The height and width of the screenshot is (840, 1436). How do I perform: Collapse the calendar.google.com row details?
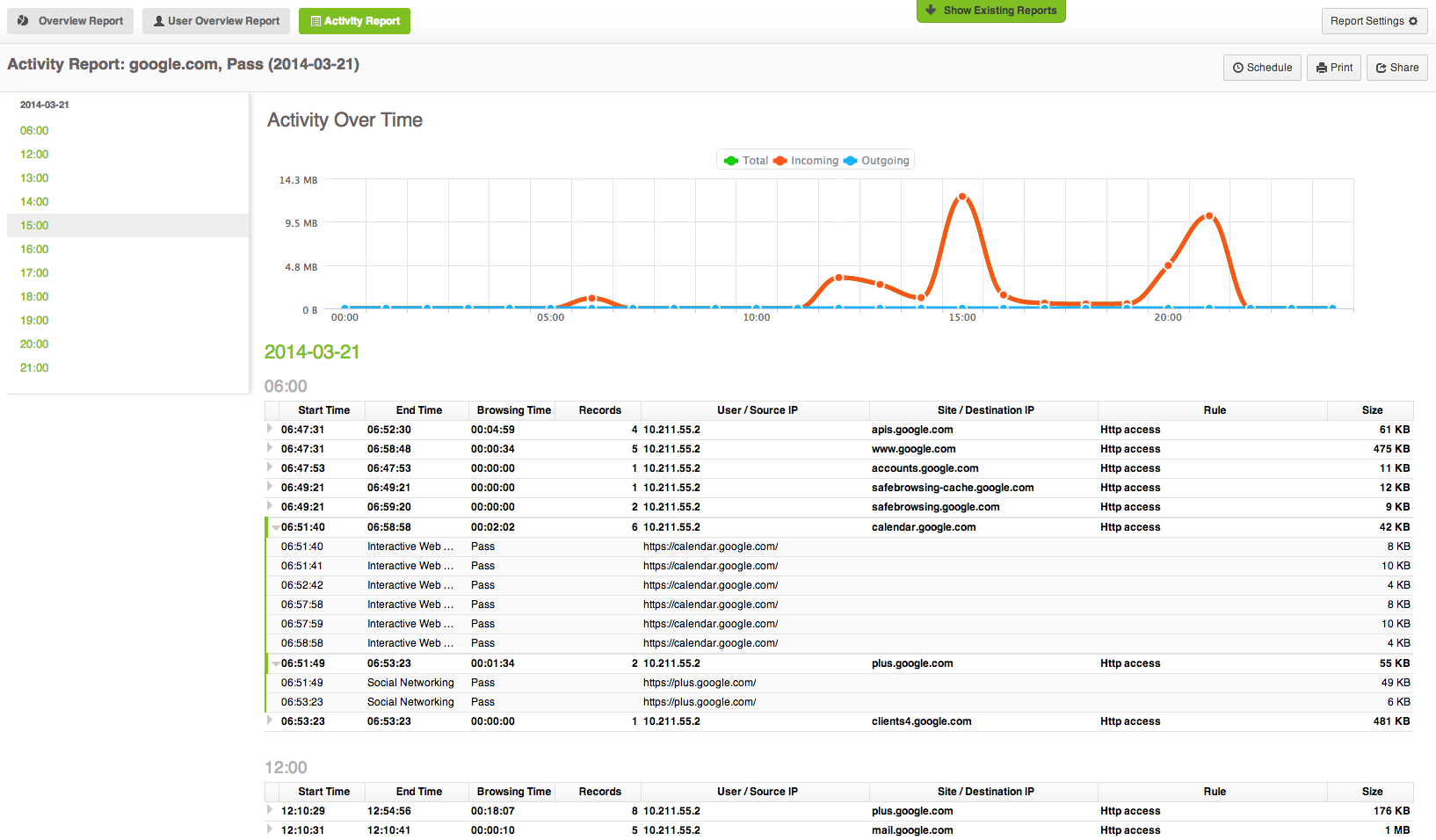coord(275,527)
